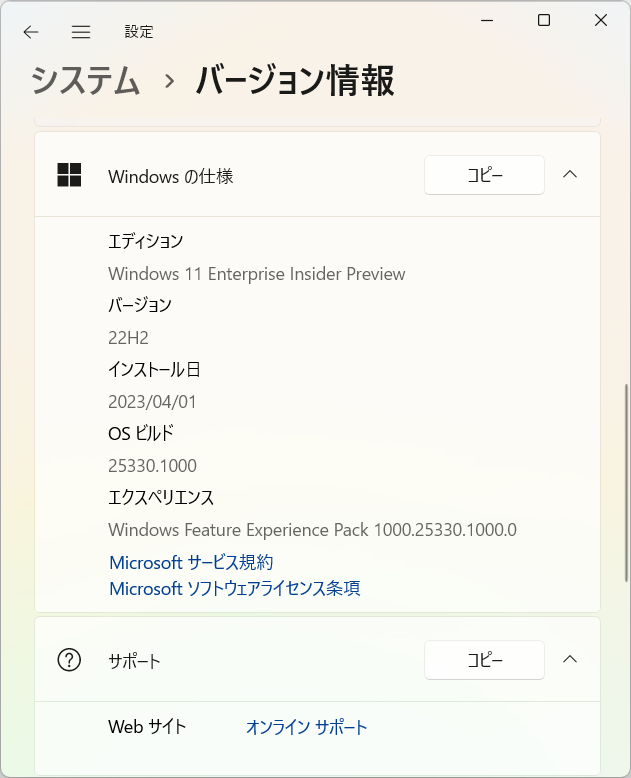The image size is (631, 778).
Task: Open the Microsoft サービス規約 link
Action: (x=191, y=563)
